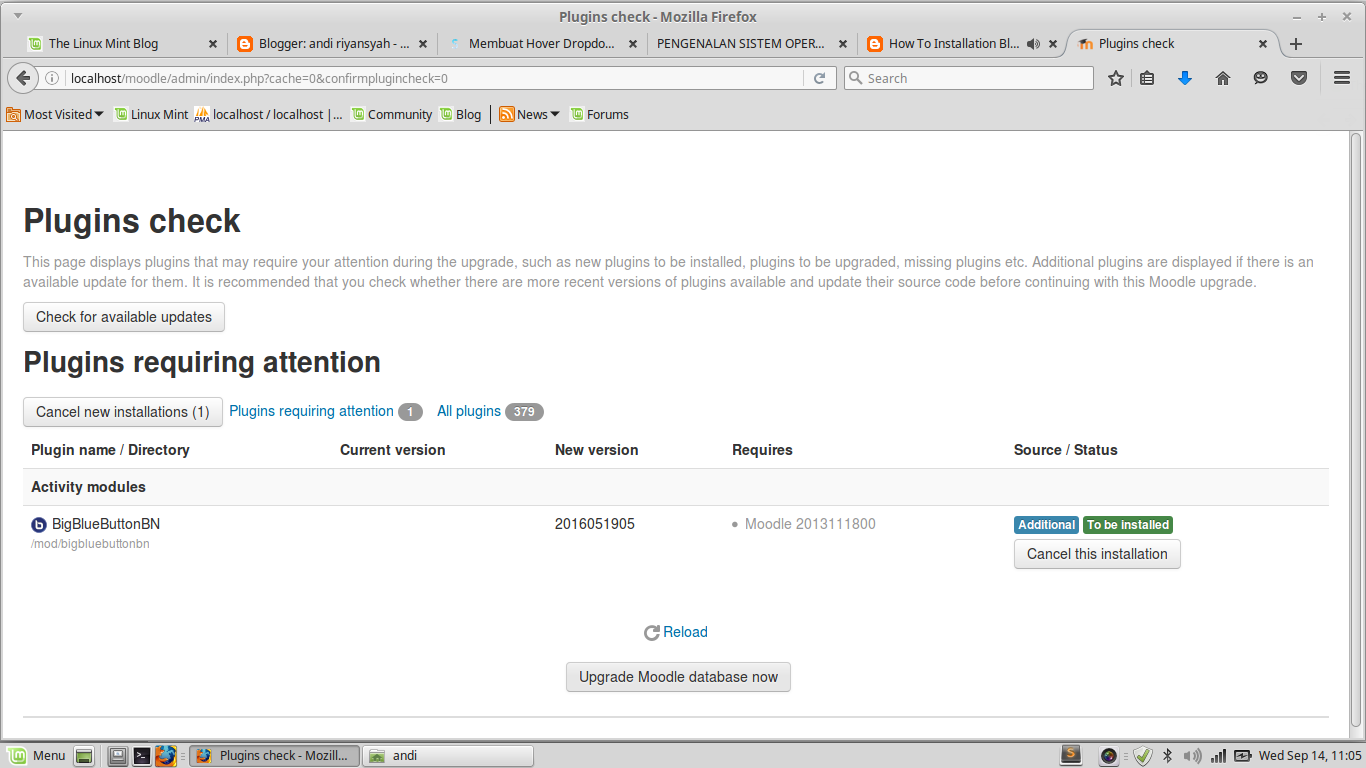Bookmark this page with the star icon

[x=1116, y=78]
